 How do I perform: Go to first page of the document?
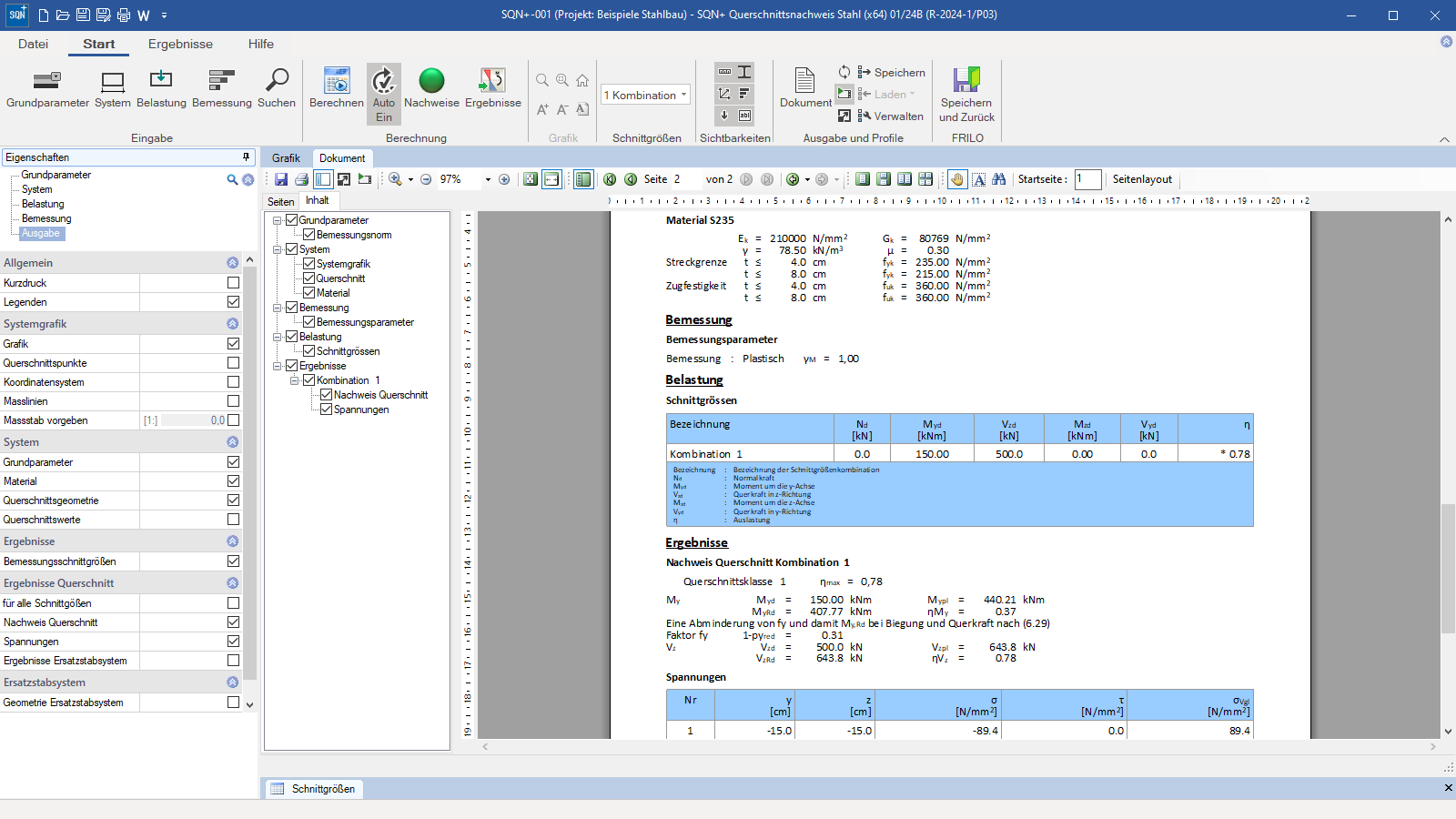[x=610, y=179]
